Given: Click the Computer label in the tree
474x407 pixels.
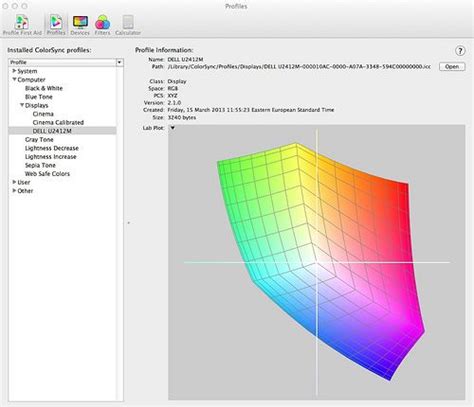Looking at the screenshot, I should coord(31,80).
